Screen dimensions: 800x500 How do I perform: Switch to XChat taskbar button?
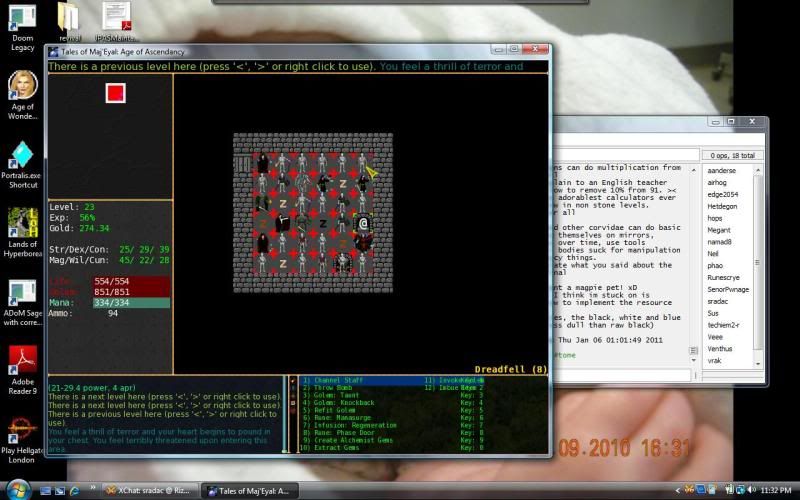click(149, 491)
